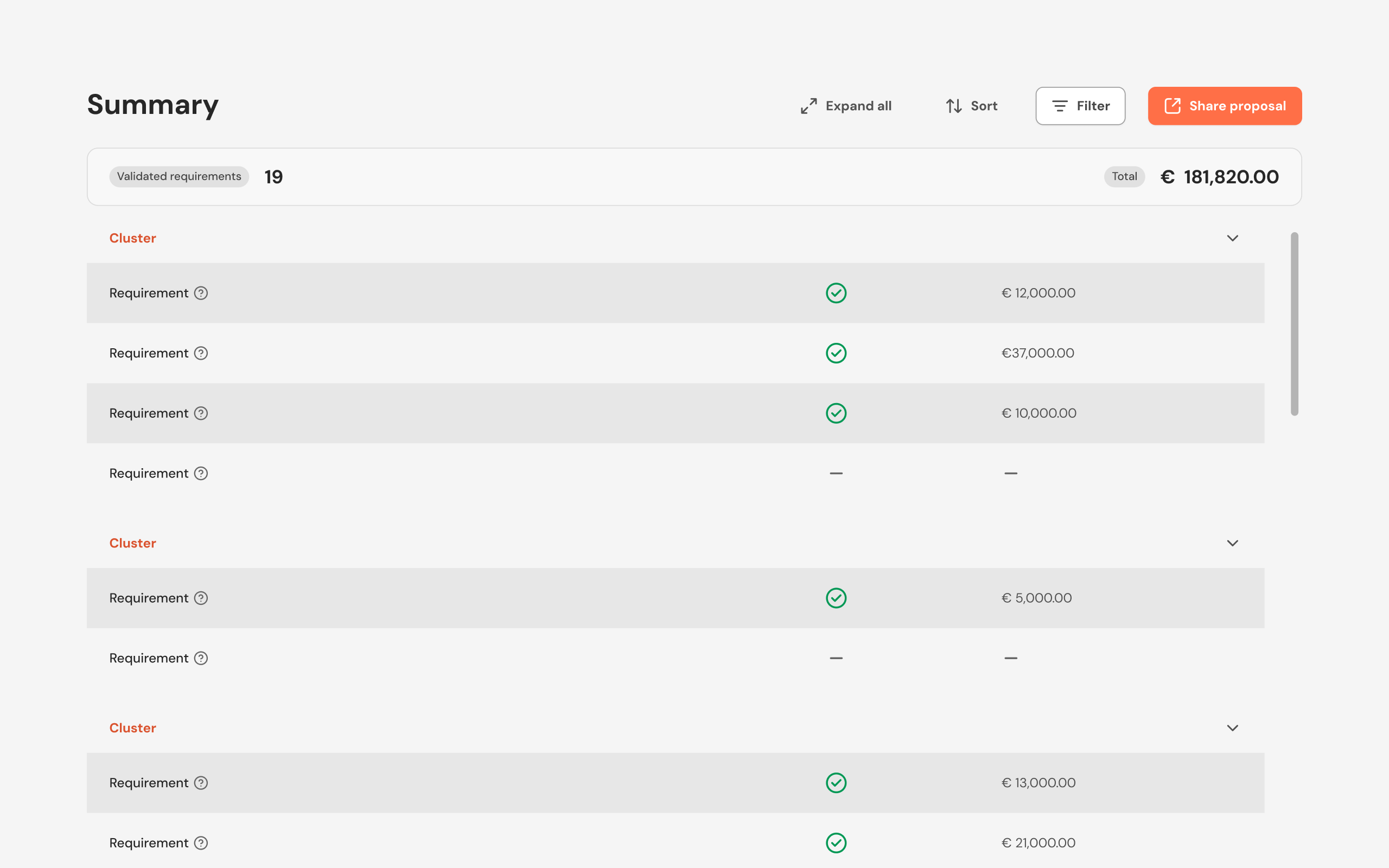Select the €37,000.00 price value

coord(1038,353)
